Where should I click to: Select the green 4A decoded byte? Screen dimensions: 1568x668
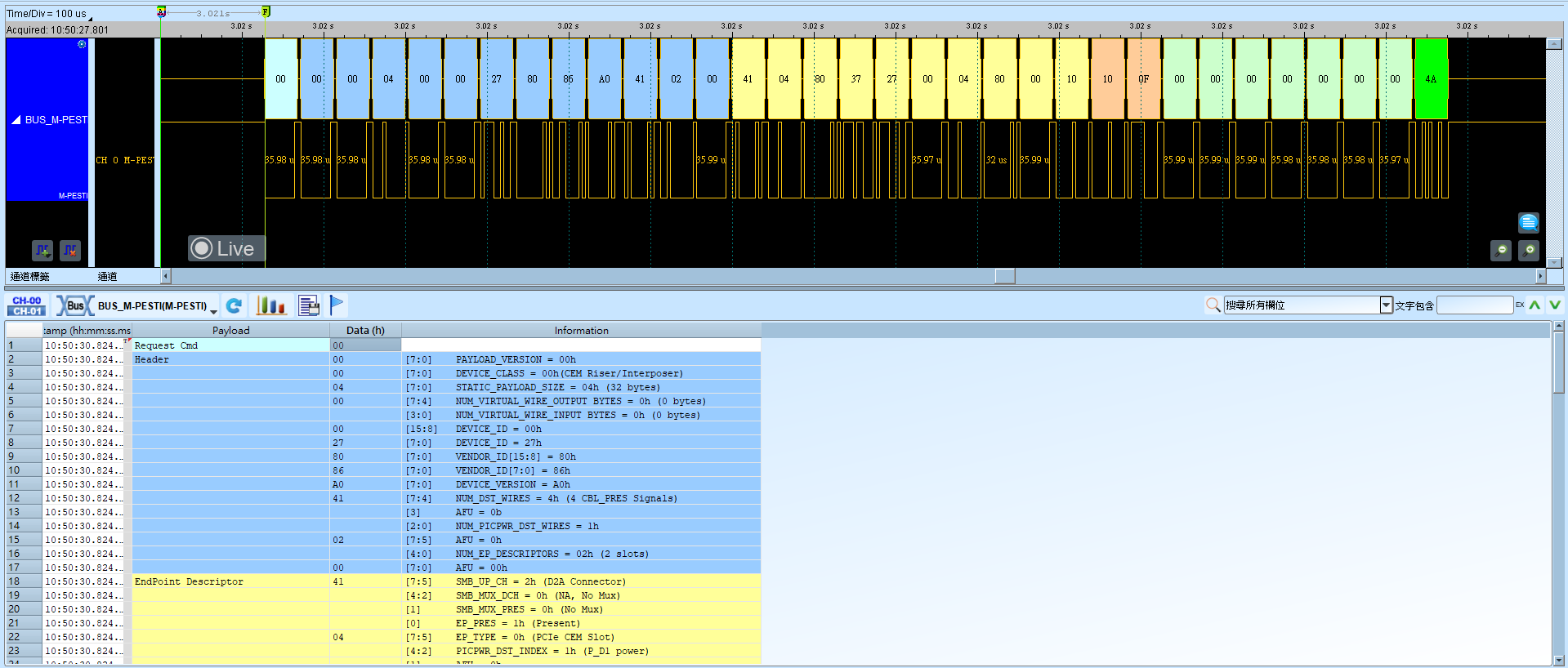tap(1431, 79)
